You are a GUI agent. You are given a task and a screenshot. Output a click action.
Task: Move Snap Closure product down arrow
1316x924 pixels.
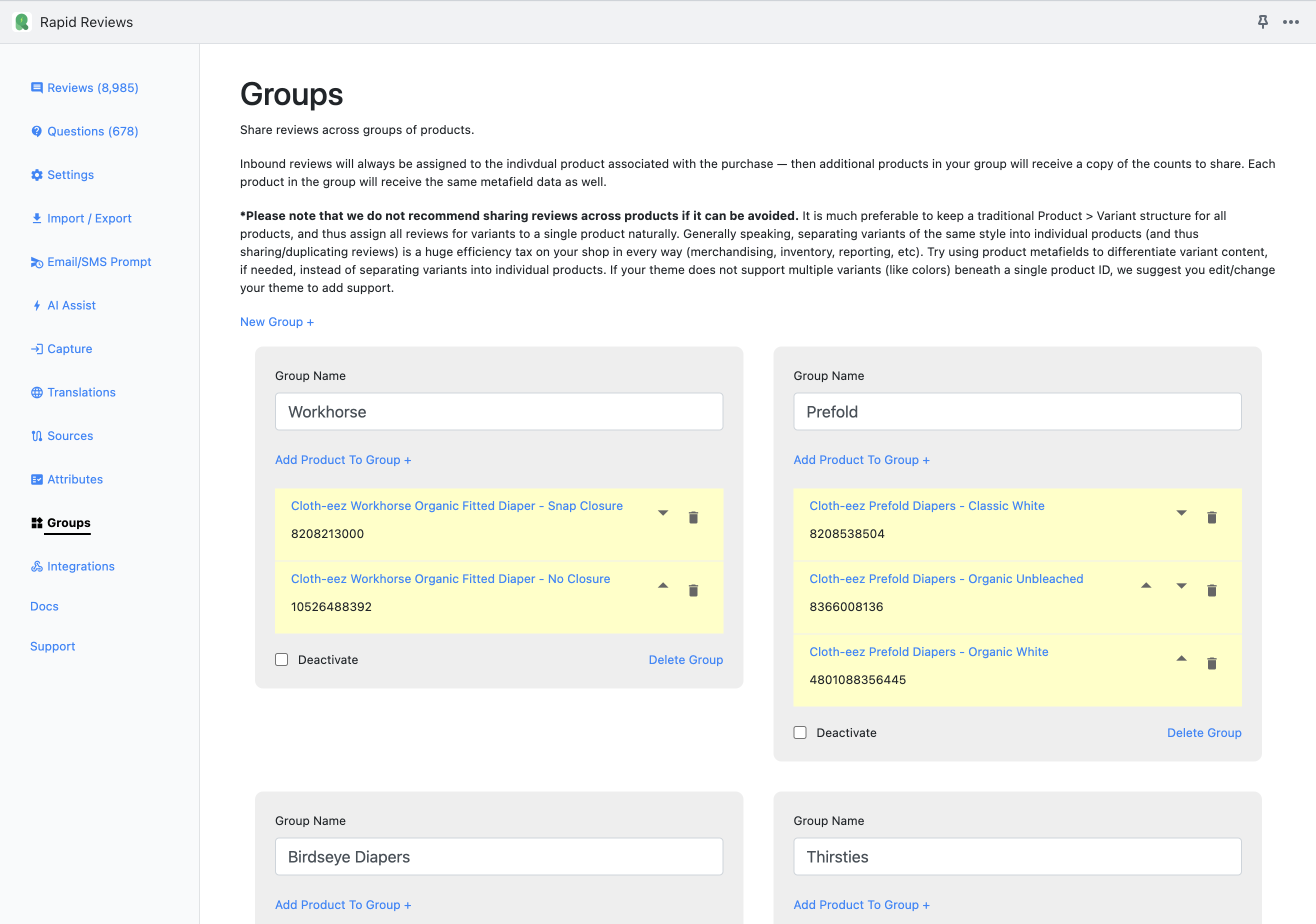click(662, 513)
